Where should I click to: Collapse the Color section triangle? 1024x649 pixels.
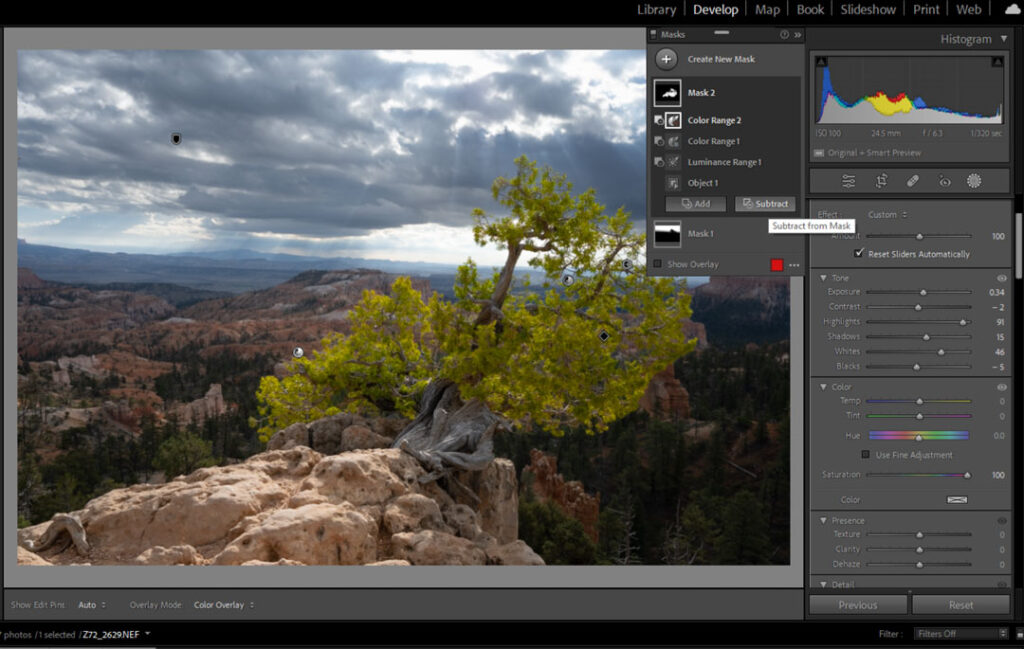[824, 387]
